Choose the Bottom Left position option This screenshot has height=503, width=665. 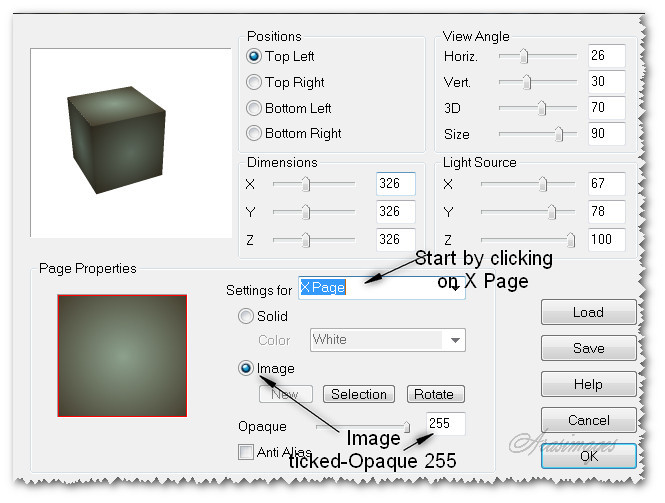click(254, 108)
